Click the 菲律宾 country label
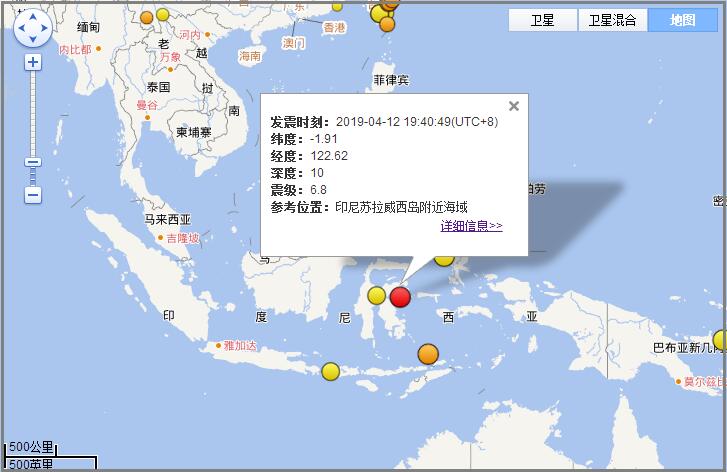This screenshot has width=727, height=472. click(x=391, y=80)
